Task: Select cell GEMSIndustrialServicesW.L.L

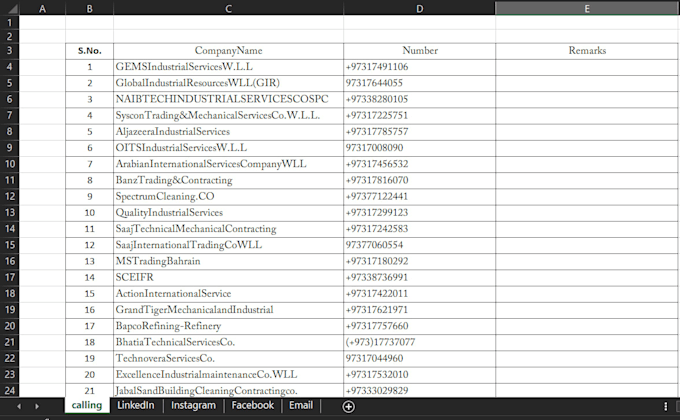Action: 228,67
